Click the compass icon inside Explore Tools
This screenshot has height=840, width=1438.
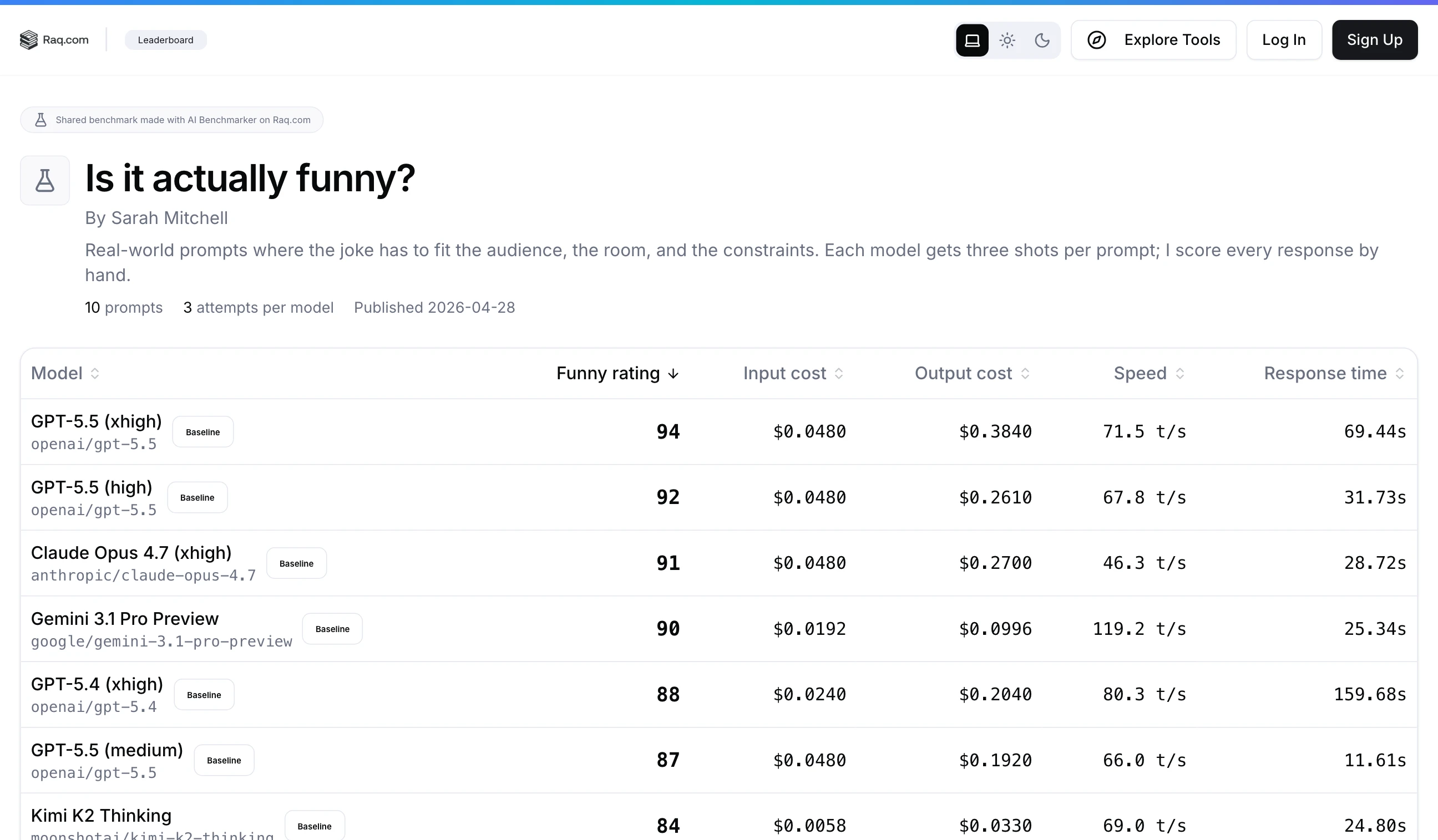pyautogui.click(x=1097, y=40)
